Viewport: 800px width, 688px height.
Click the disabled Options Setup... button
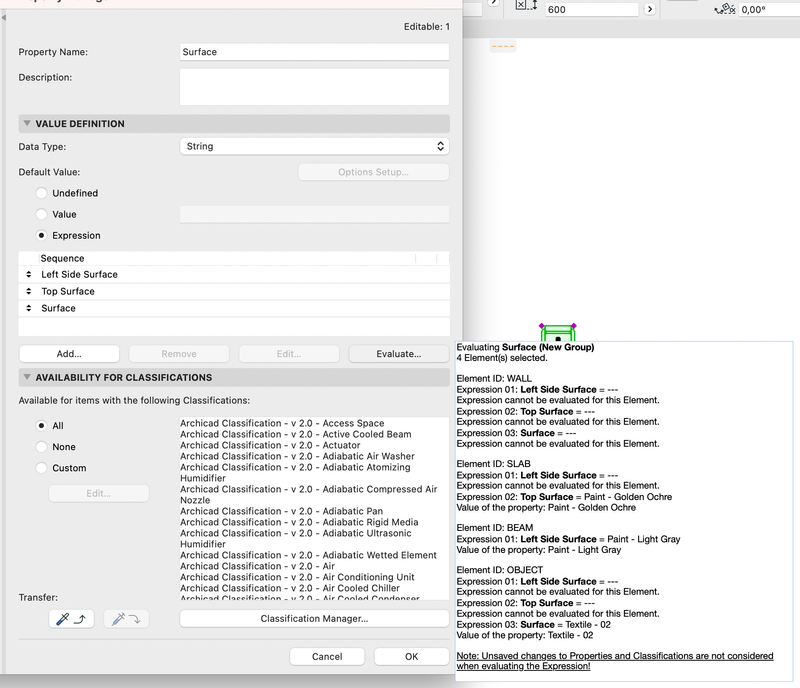[373, 172]
